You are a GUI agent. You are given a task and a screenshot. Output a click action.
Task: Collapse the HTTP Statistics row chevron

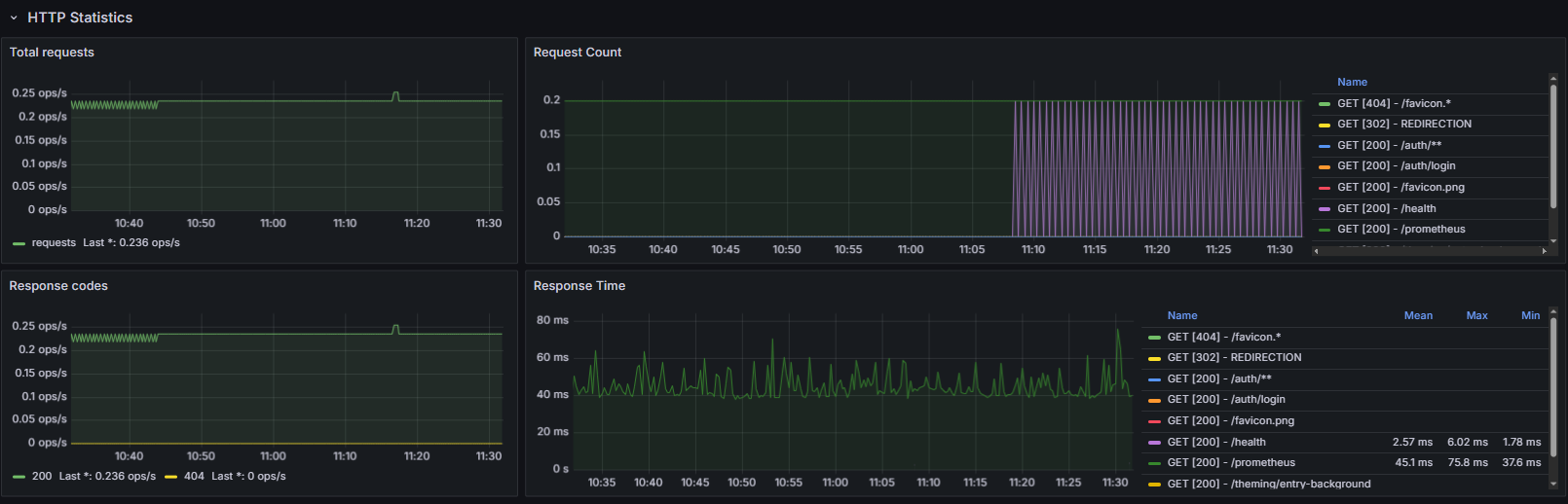(14, 18)
